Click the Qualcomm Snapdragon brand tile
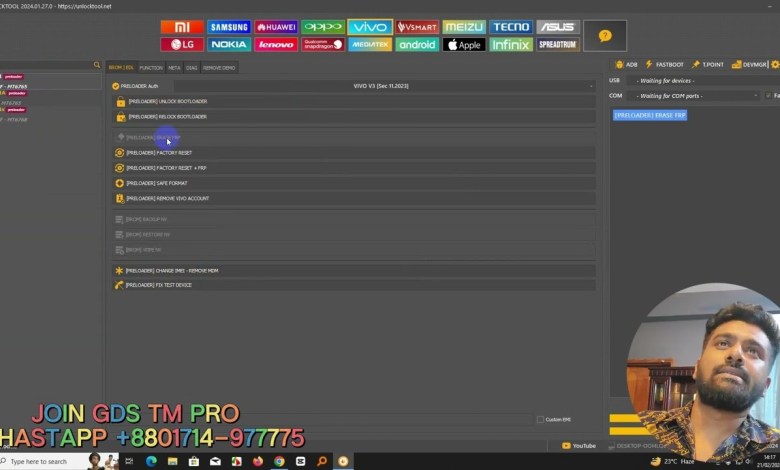780x470 pixels. [x=323, y=45]
